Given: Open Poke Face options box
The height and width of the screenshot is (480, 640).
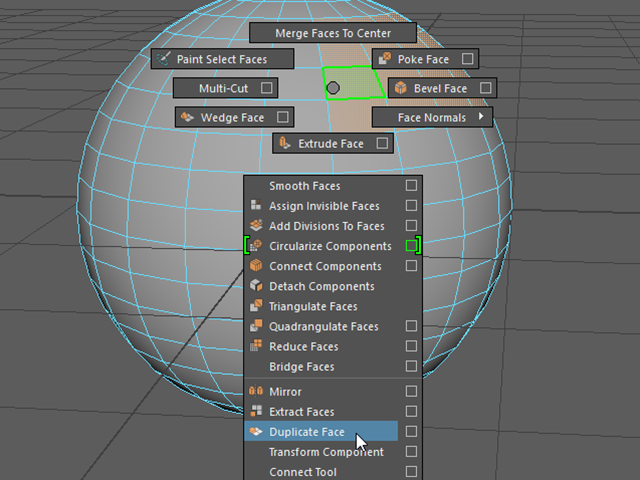Looking at the screenshot, I should [x=468, y=59].
